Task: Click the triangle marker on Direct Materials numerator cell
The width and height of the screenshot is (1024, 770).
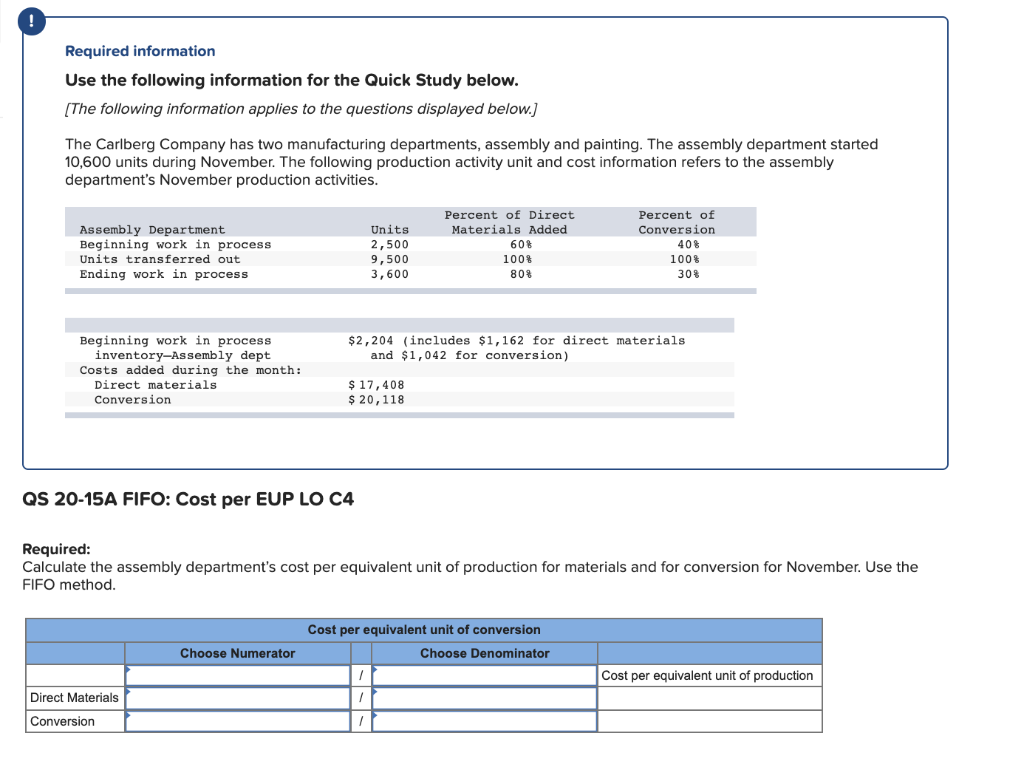Action: 129,692
